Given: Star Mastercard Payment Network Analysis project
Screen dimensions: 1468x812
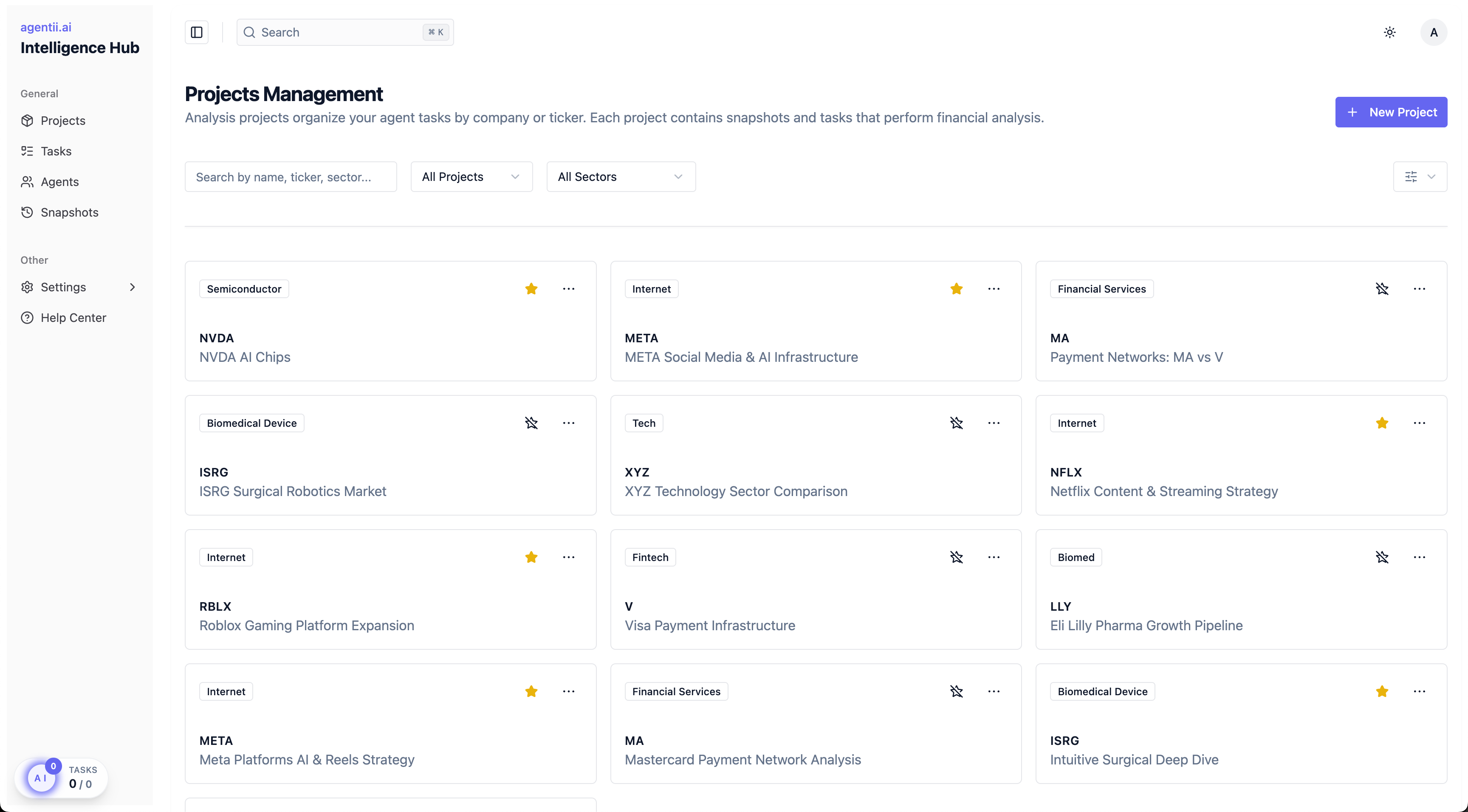Looking at the screenshot, I should [x=956, y=691].
